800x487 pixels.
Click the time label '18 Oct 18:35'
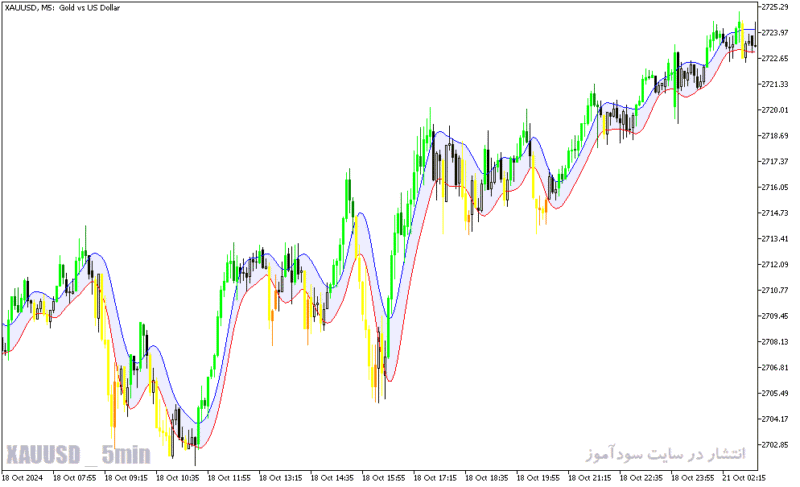pyautogui.click(x=487, y=478)
